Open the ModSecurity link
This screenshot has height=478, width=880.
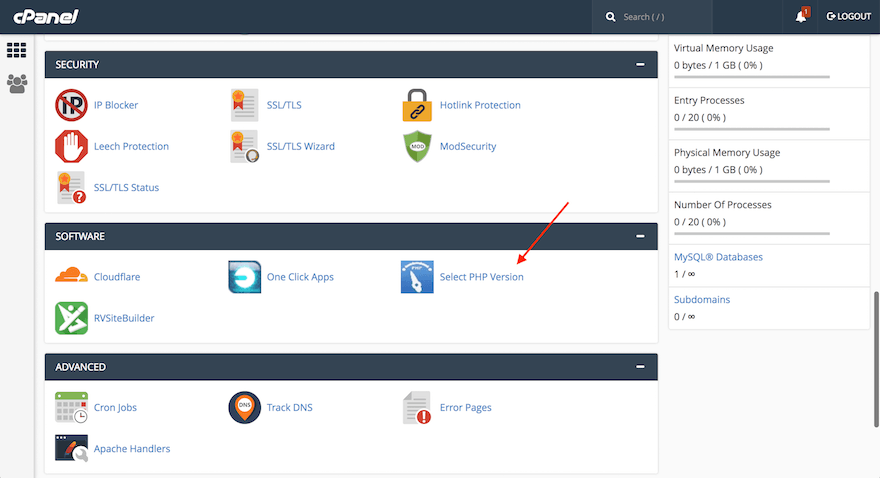pyautogui.click(x=468, y=146)
